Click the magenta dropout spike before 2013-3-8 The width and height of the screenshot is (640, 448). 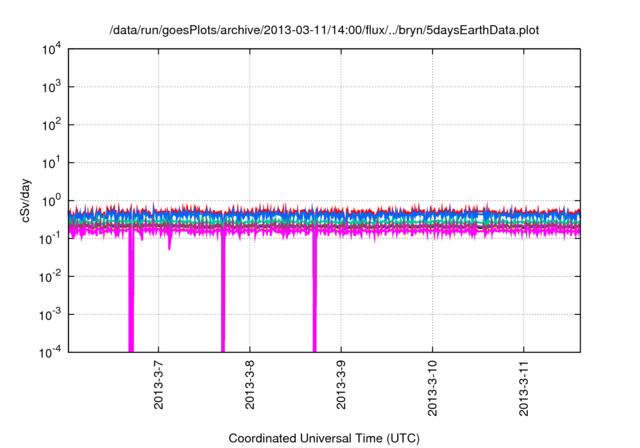click(223, 292)
